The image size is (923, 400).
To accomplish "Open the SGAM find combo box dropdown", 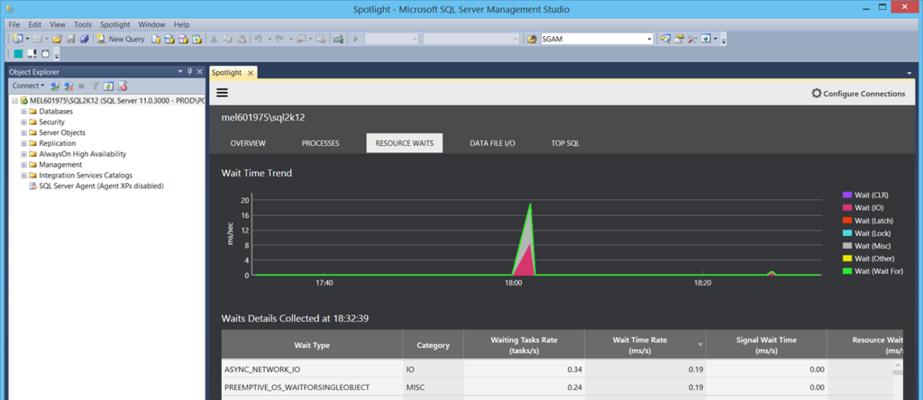I will point(649,39).
